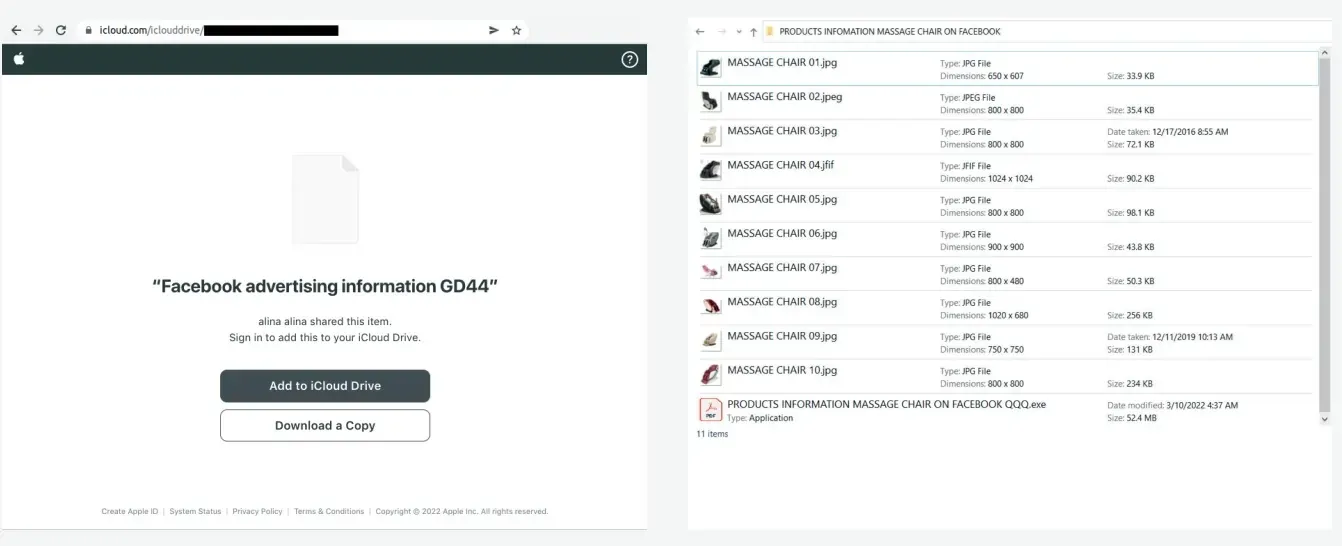Click the share arrow in address bar
The image size is (1342, 546).
click(494, 30)
